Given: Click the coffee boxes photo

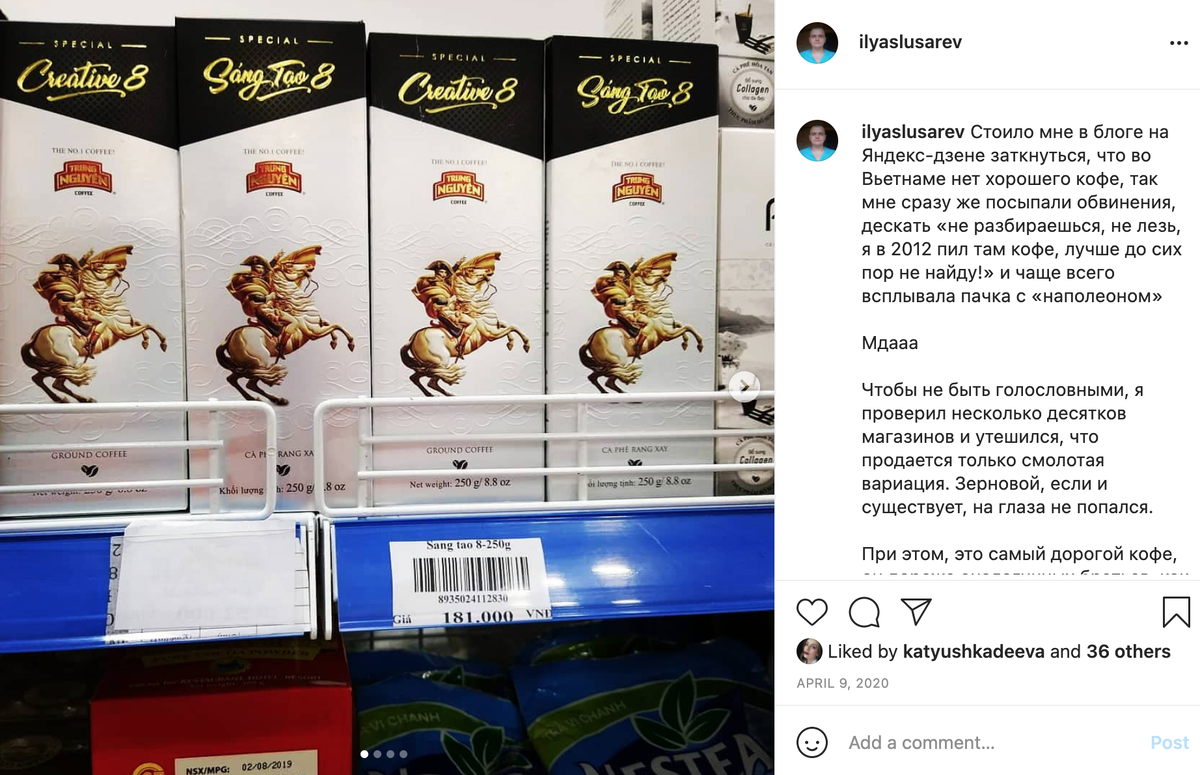Looking at the screenshot, I should (387, 387).
